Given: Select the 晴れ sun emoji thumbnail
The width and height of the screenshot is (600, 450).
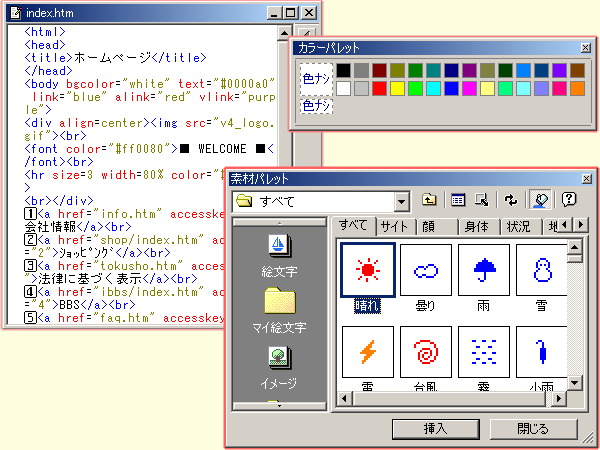Looking at the screenshot, I should click(x=367, y=270).
